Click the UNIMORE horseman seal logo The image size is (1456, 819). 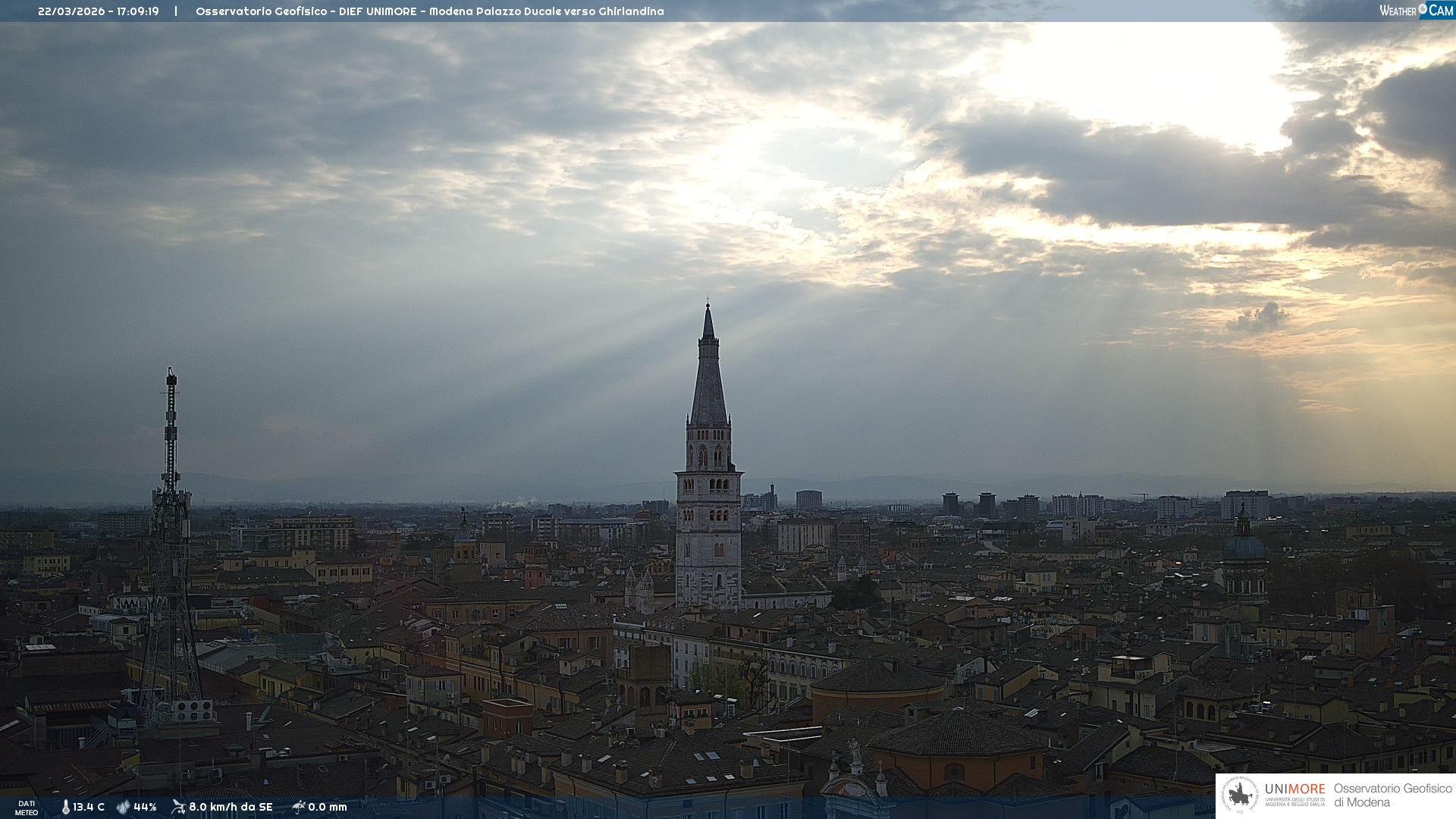point(1240,795)
